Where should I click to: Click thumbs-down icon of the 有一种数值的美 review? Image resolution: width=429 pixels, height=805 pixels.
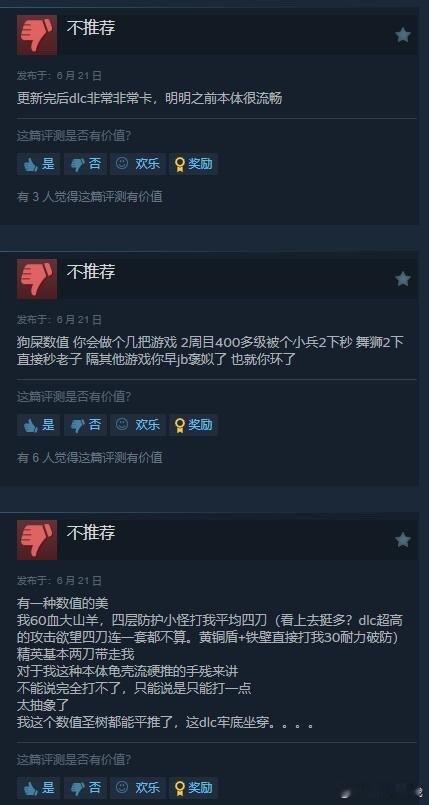point(37,540)
